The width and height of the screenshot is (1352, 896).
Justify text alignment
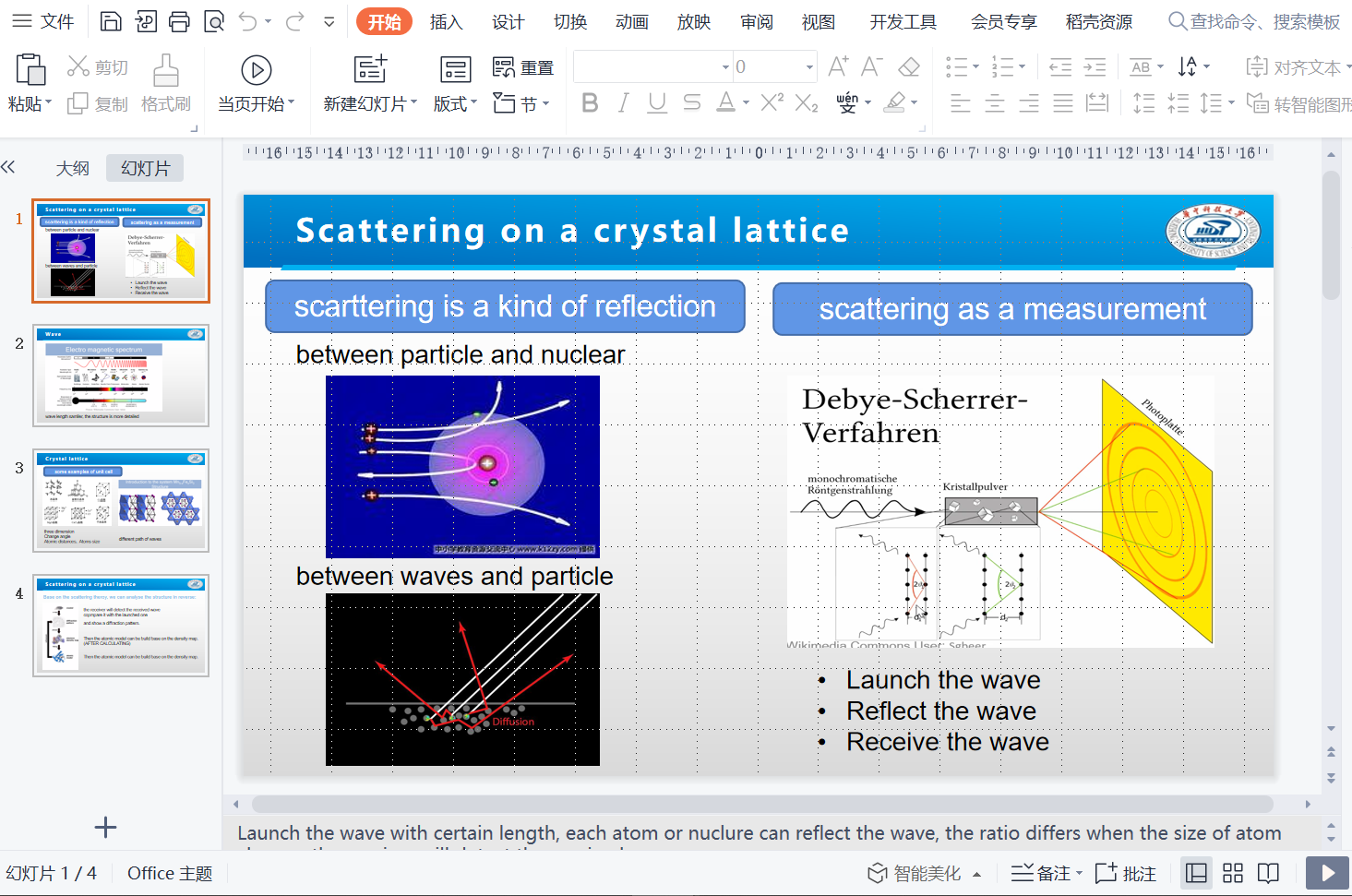coord(1063,103)
